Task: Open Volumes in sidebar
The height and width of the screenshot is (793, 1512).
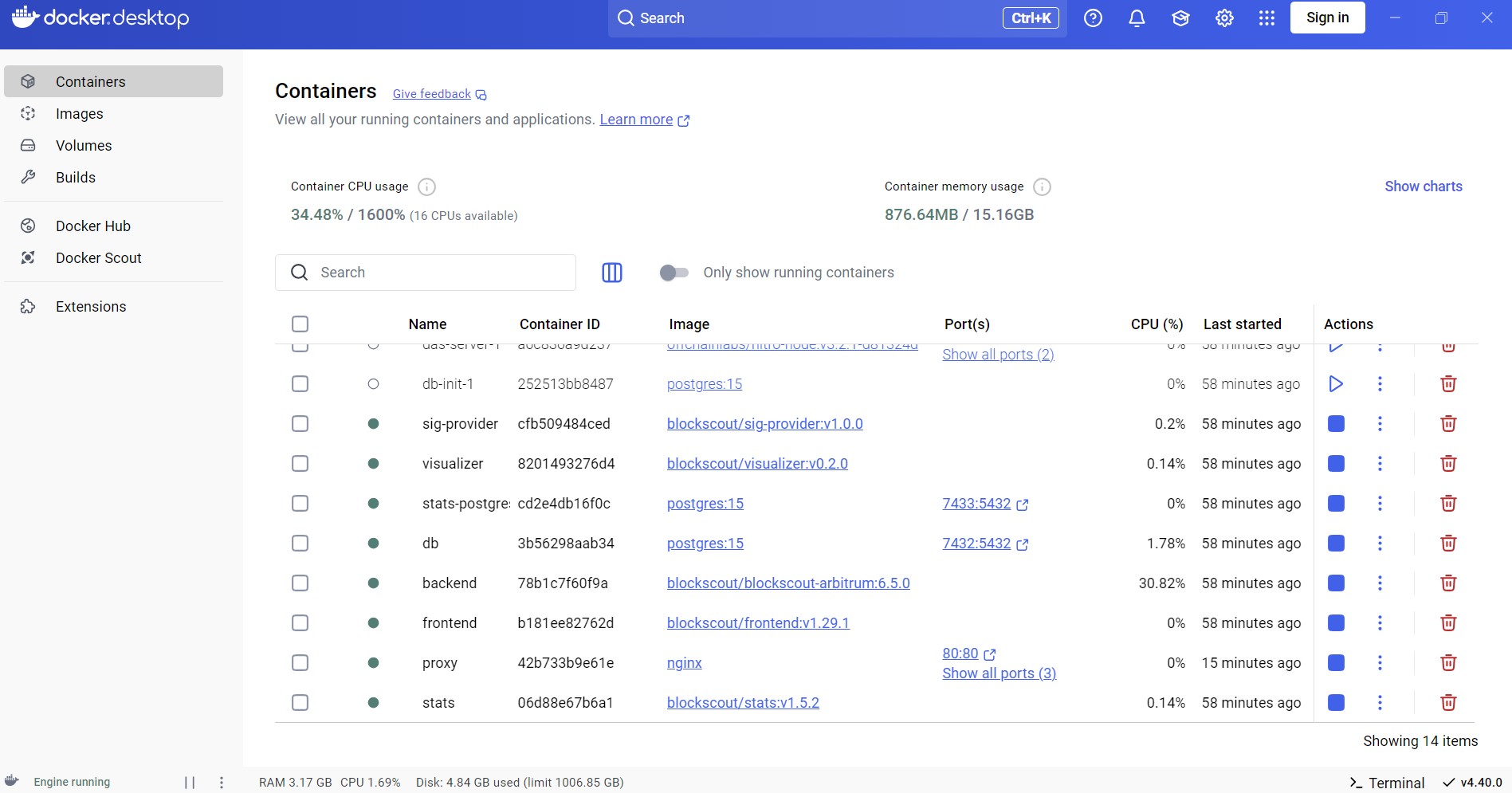Action: coord(113,146)
